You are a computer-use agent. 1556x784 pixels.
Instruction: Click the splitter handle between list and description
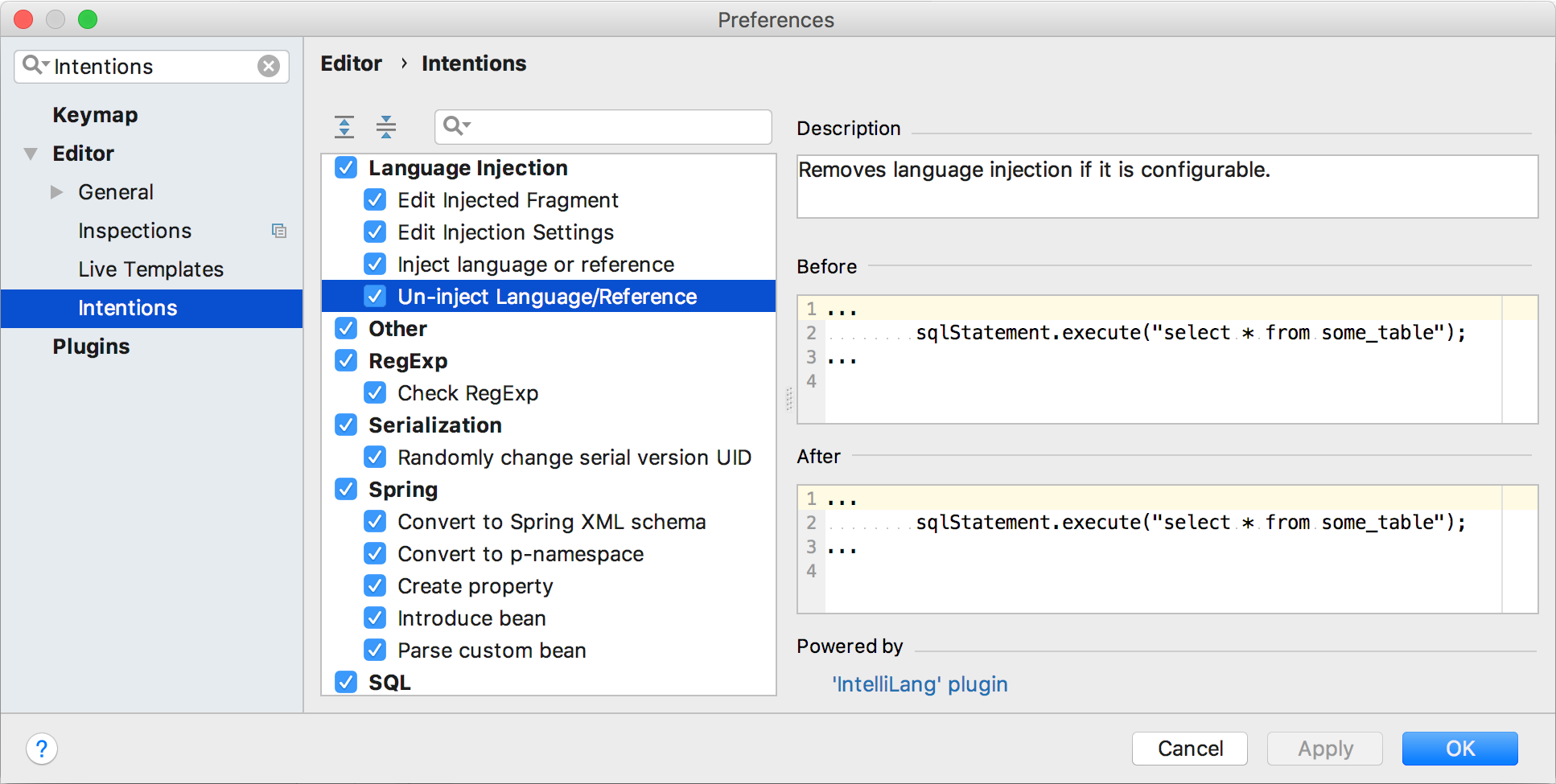coord(788,399)
